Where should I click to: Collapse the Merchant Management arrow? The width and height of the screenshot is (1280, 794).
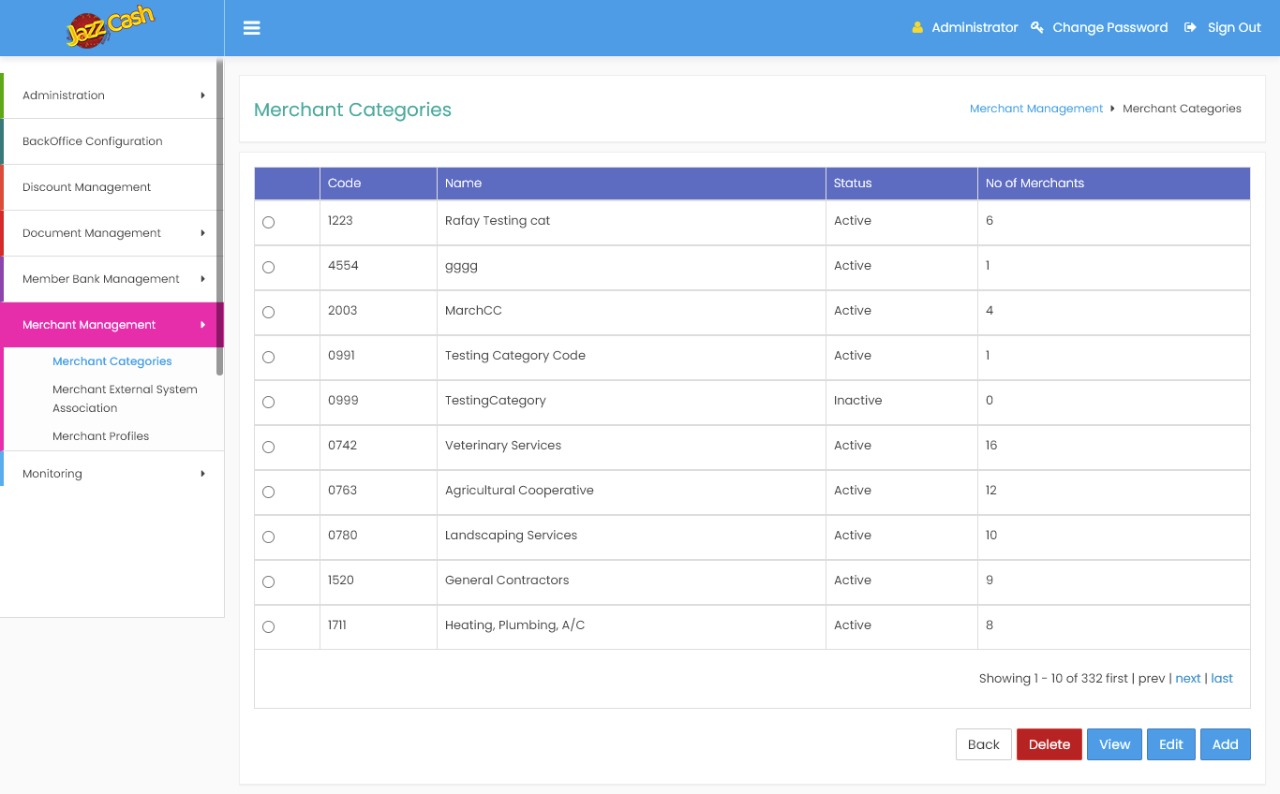point(203,325)
